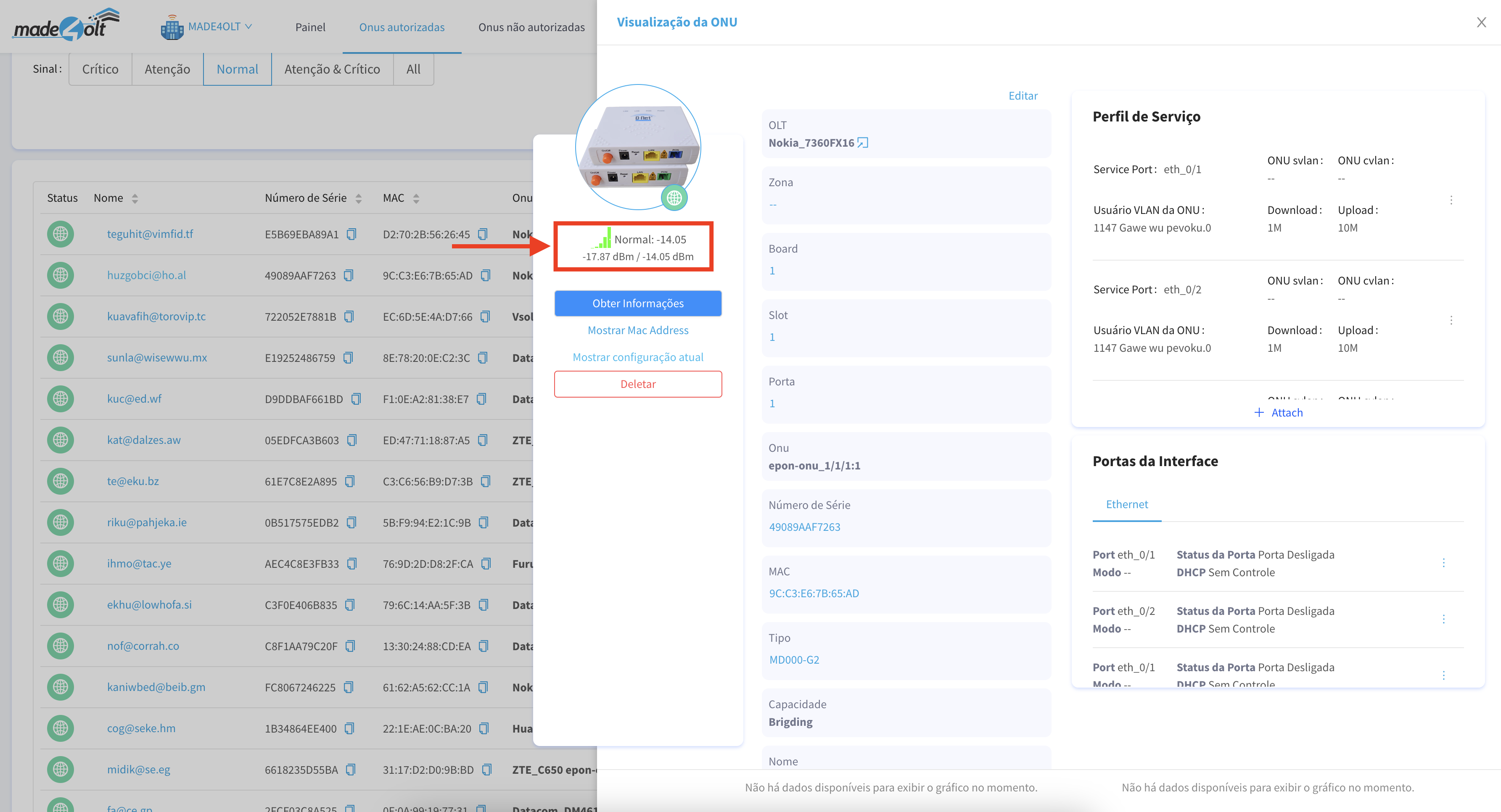
Task: Open Nokia_7360FX16 OLT external link icon
Action: tap(863, 143)
